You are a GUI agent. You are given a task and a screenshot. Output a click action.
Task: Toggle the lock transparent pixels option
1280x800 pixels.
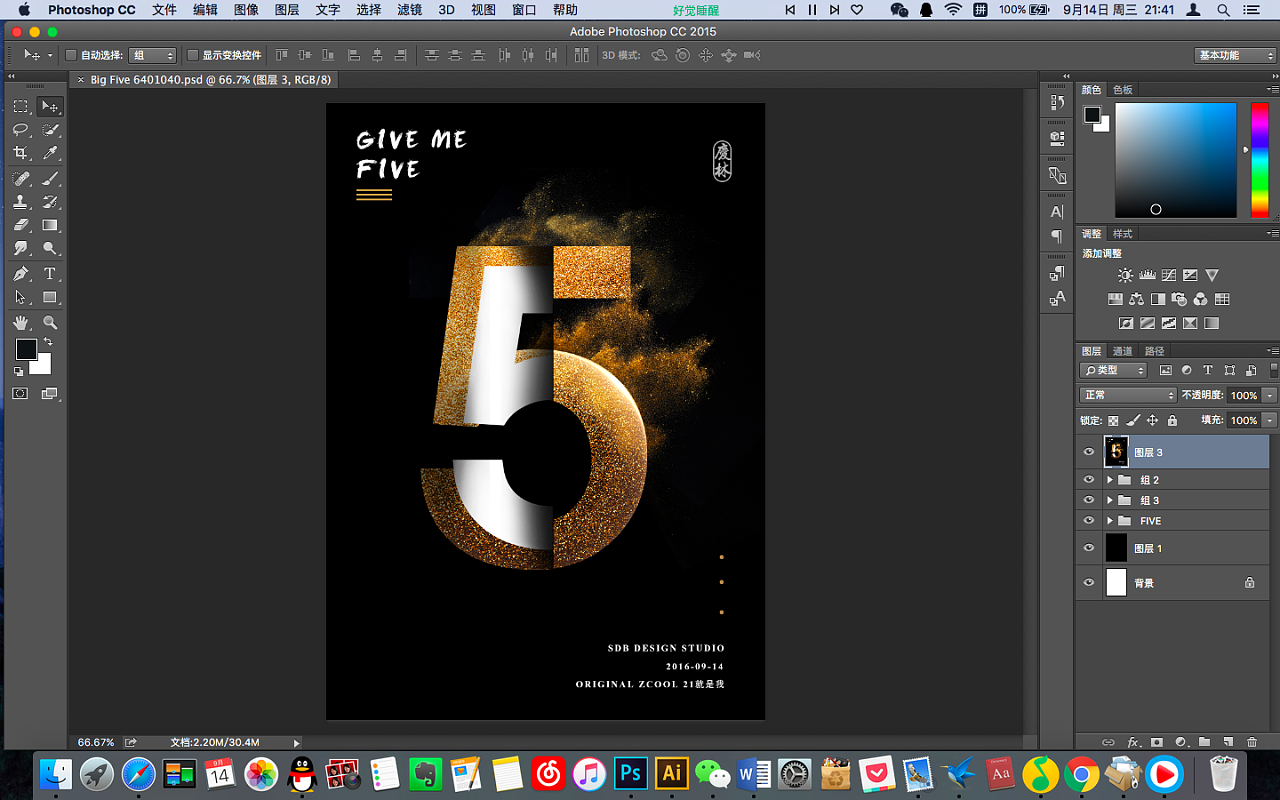coord(1113,421)
